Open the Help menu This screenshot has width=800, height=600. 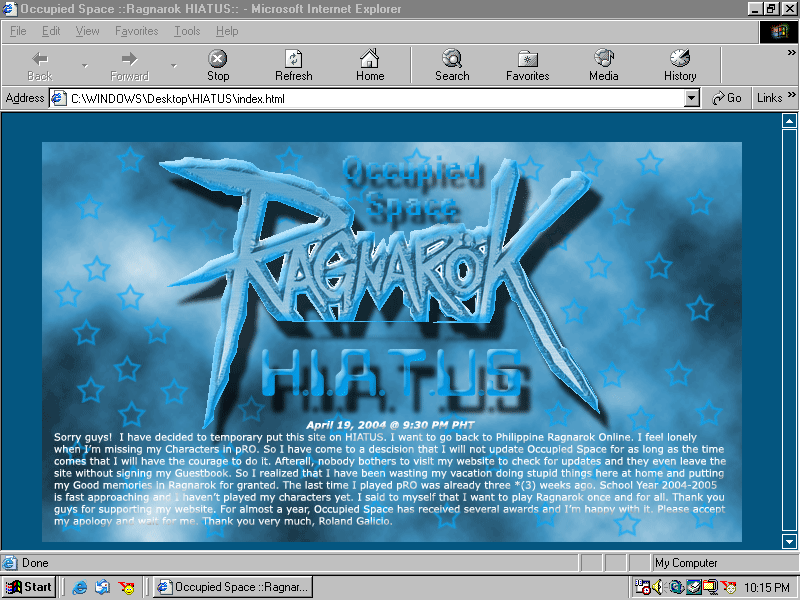(227, 31)
